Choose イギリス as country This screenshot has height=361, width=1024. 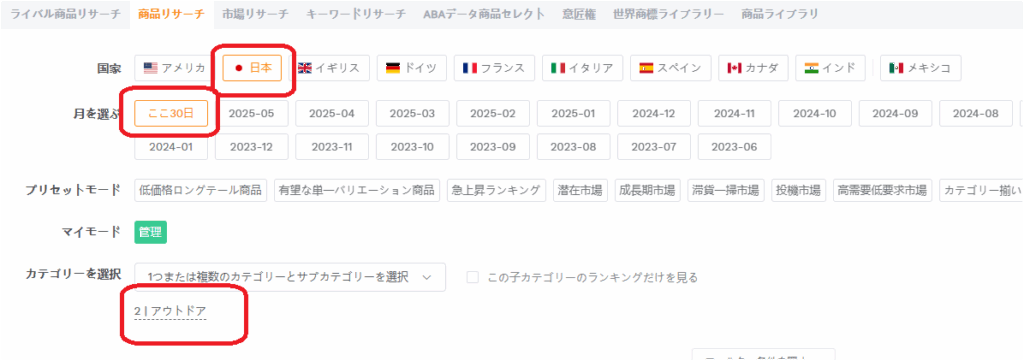329,68
